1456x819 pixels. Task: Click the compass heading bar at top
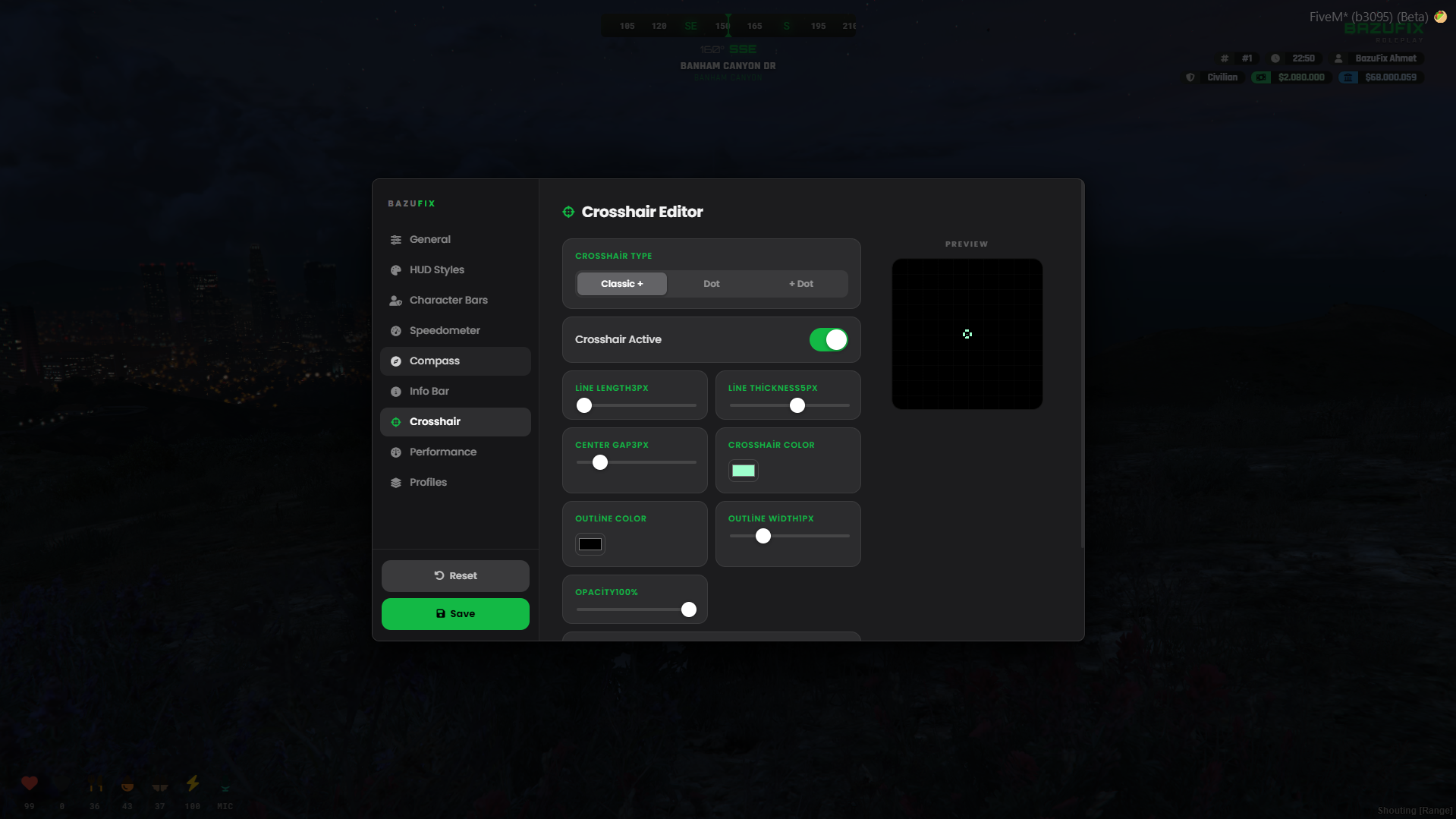728,26
